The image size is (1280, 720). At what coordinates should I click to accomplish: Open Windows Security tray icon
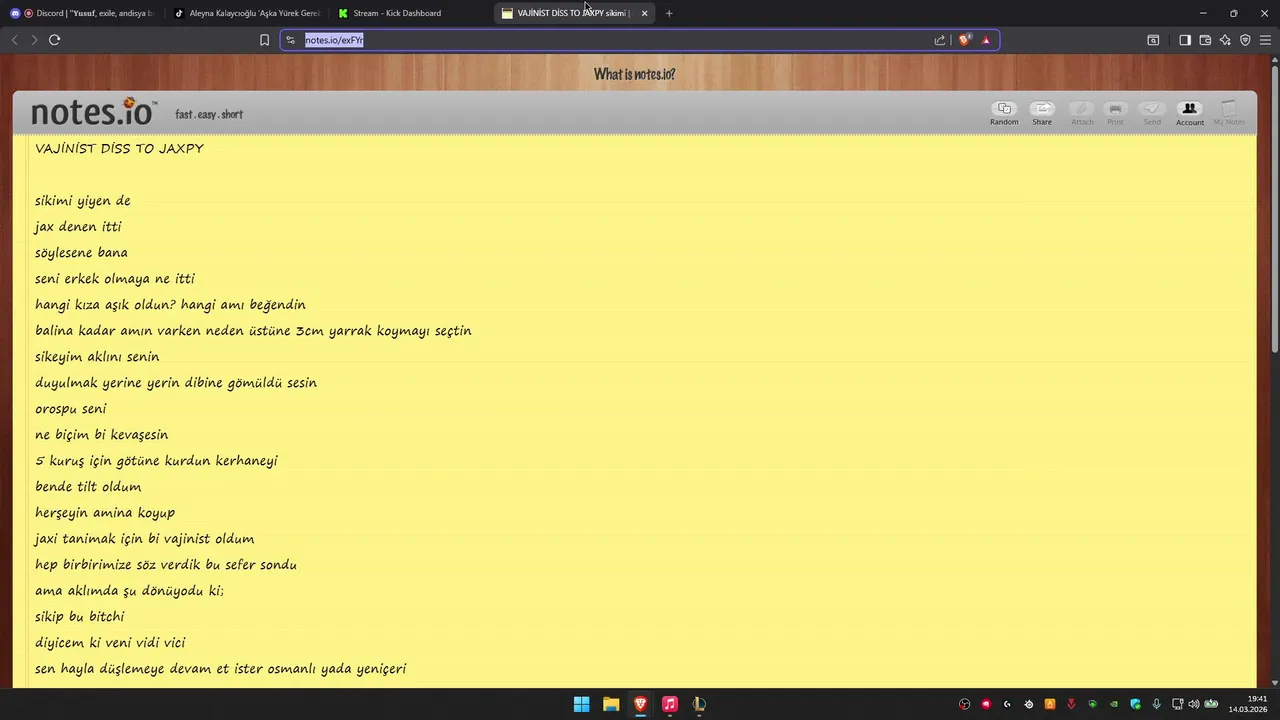pyautogui.click(x=1135, y=704)
